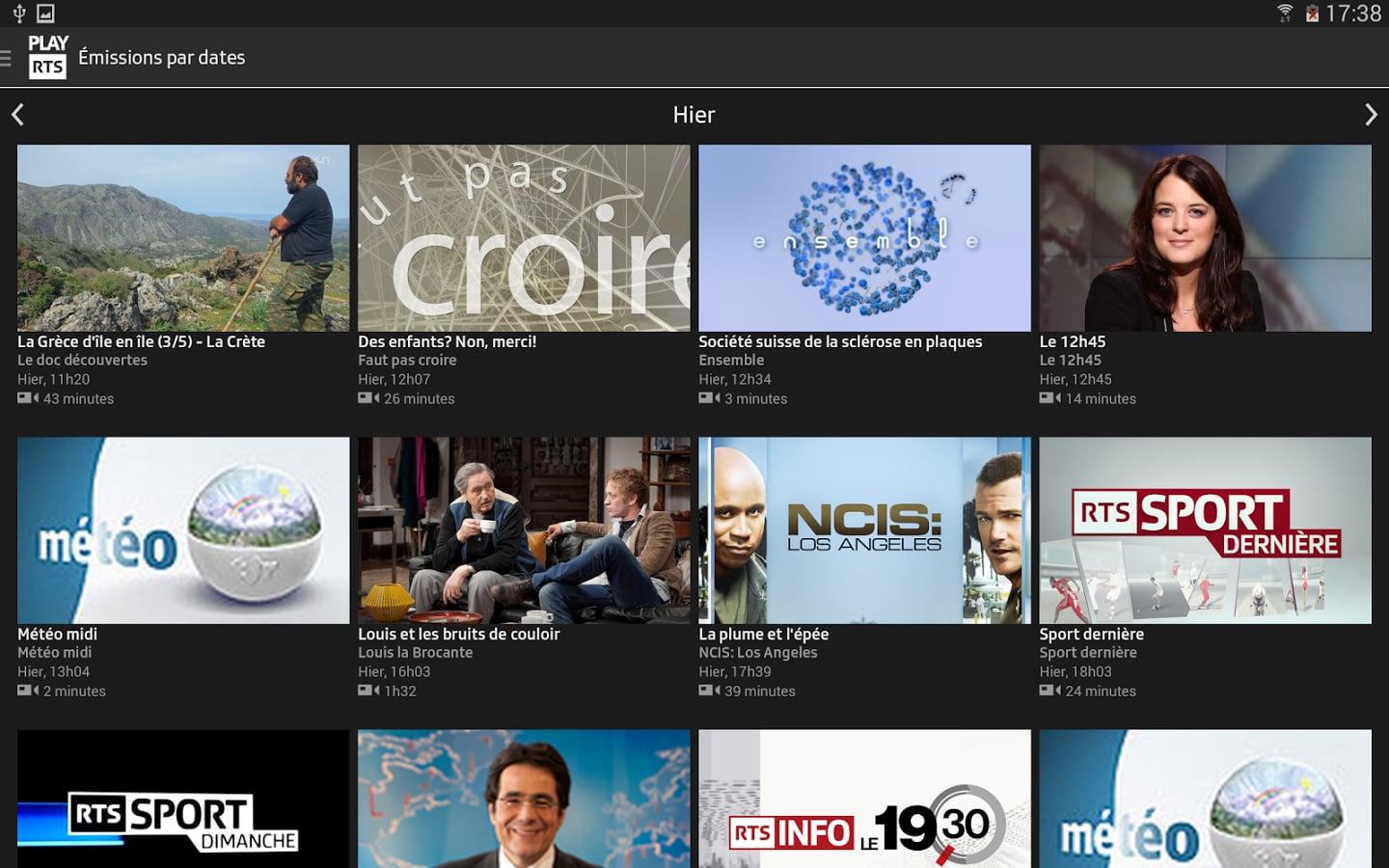This screenshot has height=868, width=1389.
Task: Click video icon next to 3 minutes
Action: pyautogui.click(x=709, y=397)
